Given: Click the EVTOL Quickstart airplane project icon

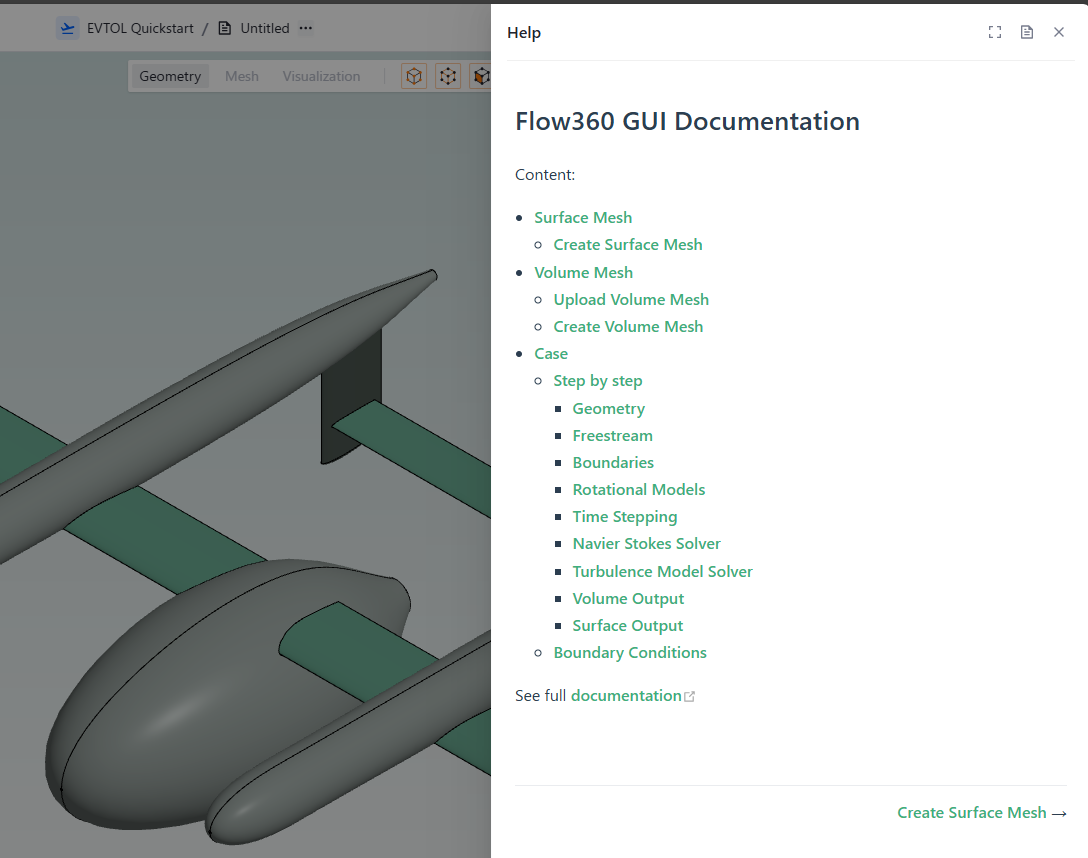Looking at the screenshot, I should (67, 28).
